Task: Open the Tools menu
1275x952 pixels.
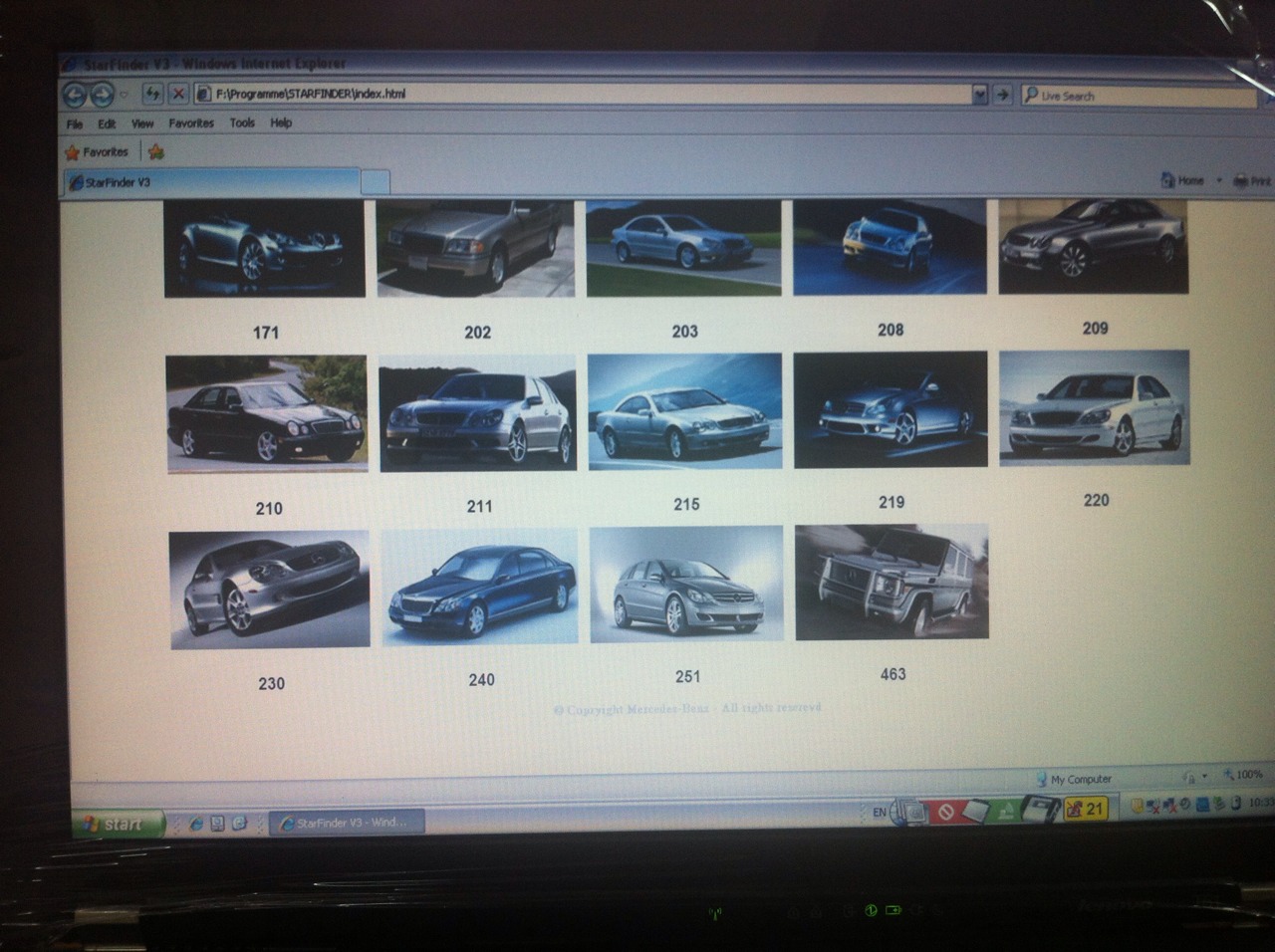Action: click(x=242, y=123)
